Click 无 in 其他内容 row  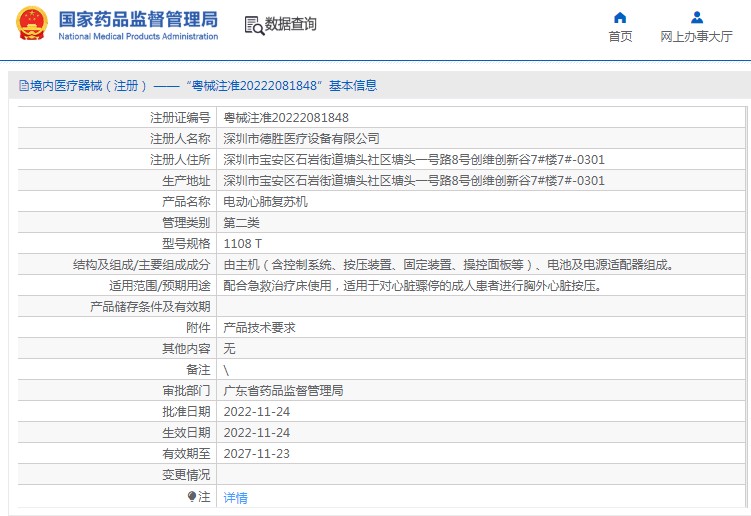tap(229, 349)
